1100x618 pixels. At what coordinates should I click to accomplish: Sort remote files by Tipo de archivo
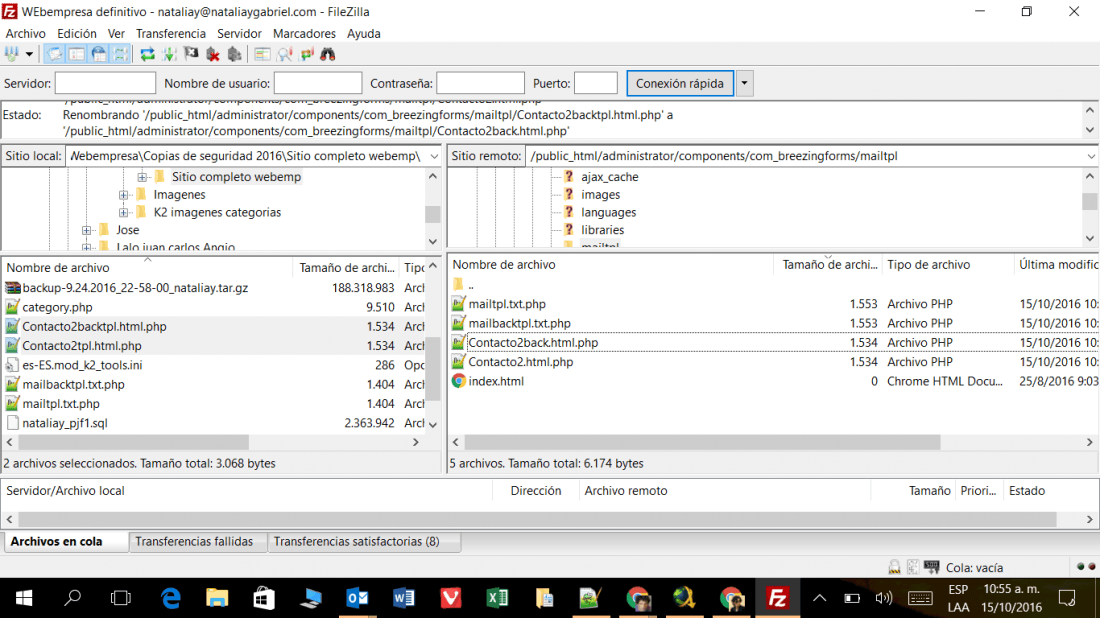[946, 264]
